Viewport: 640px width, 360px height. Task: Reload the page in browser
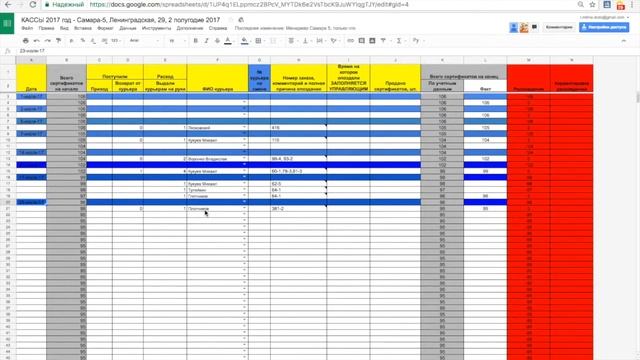click(x=33, y=5)
